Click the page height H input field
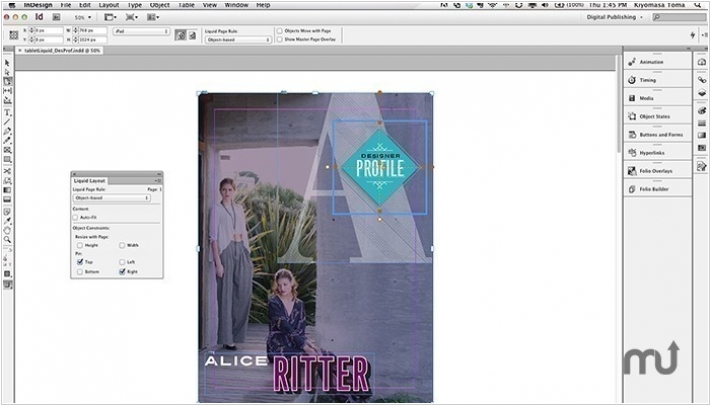The image size is (710, 405). [93, 40]
